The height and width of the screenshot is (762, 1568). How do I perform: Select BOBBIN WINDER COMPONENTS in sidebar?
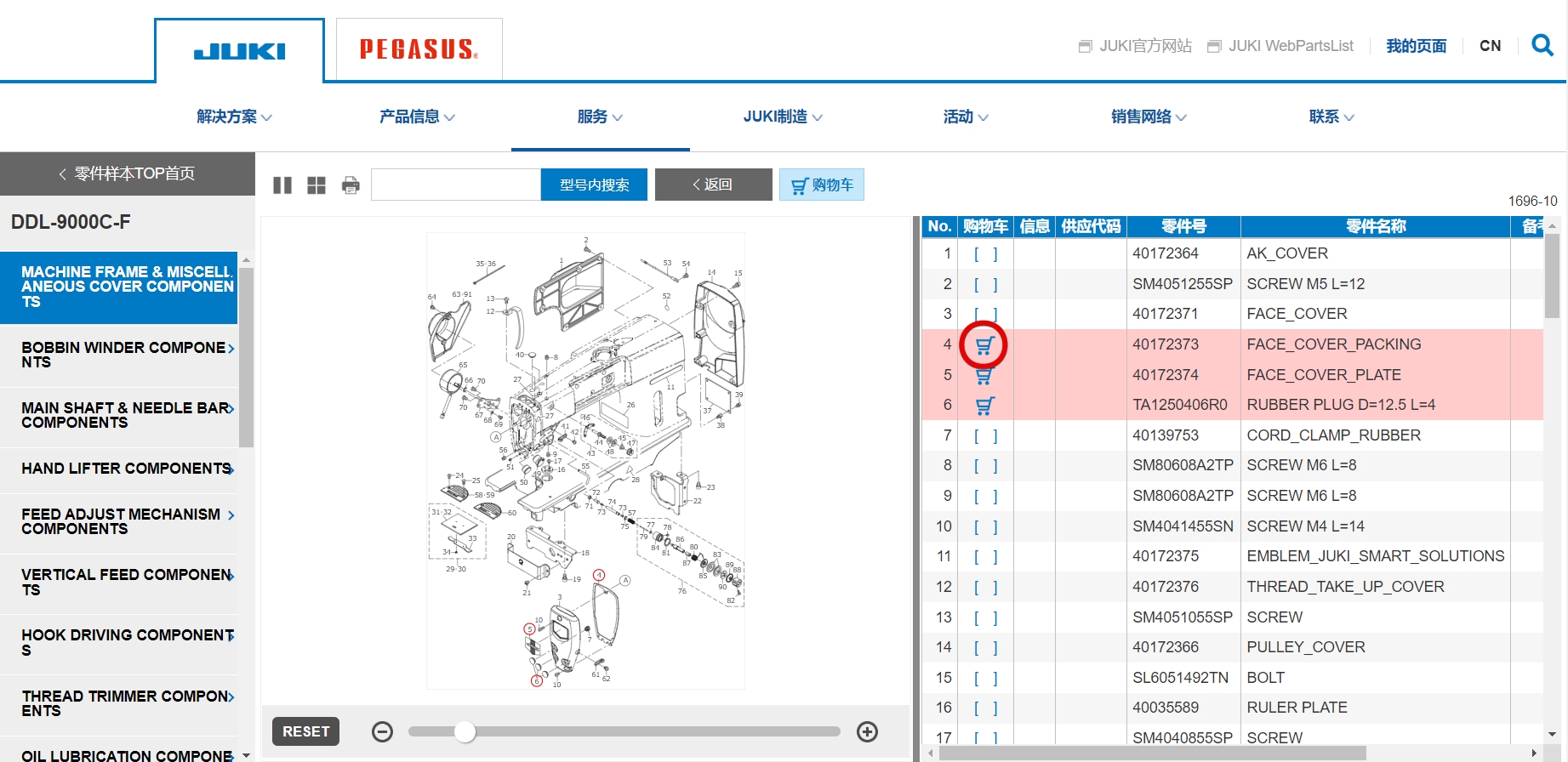click(124, 355)
